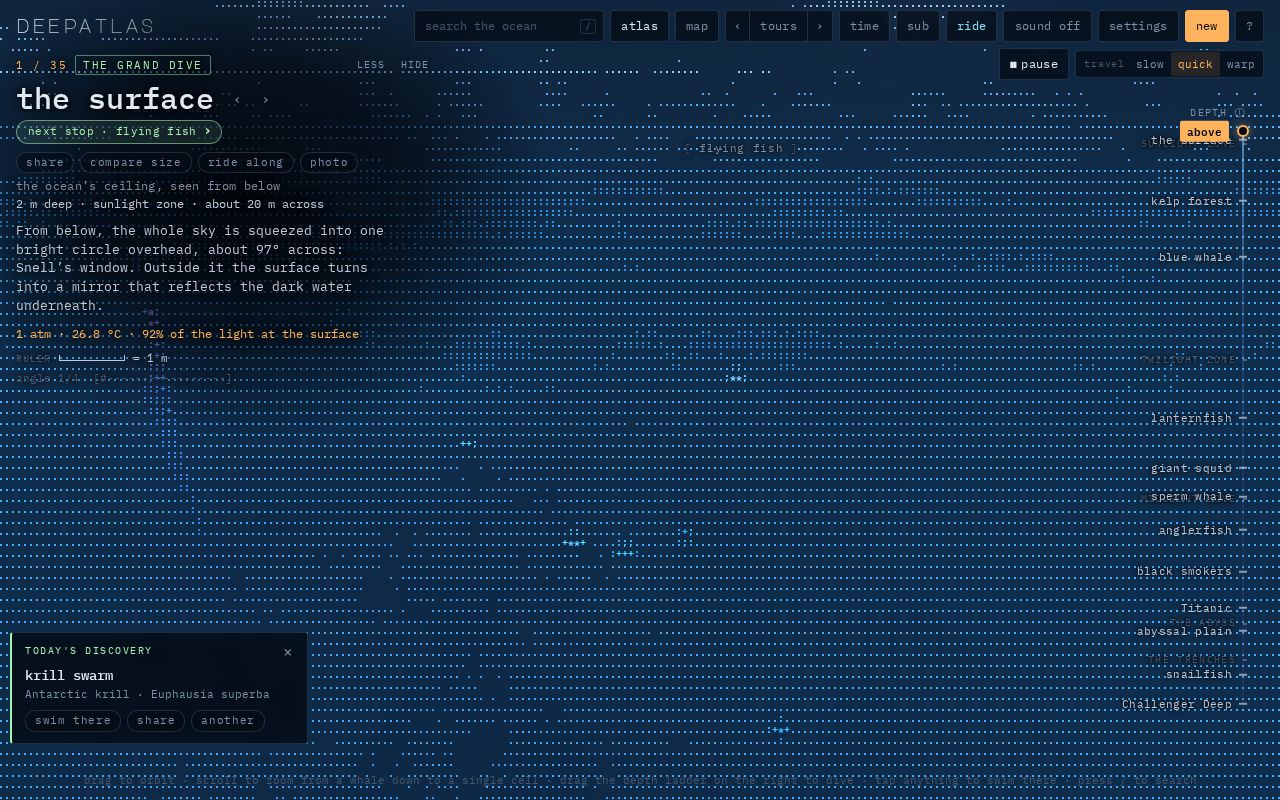Screen dimensions: 1280x800
Task: Click the orange depth marker at the ladder top
Action: [x=1243, y=131]
